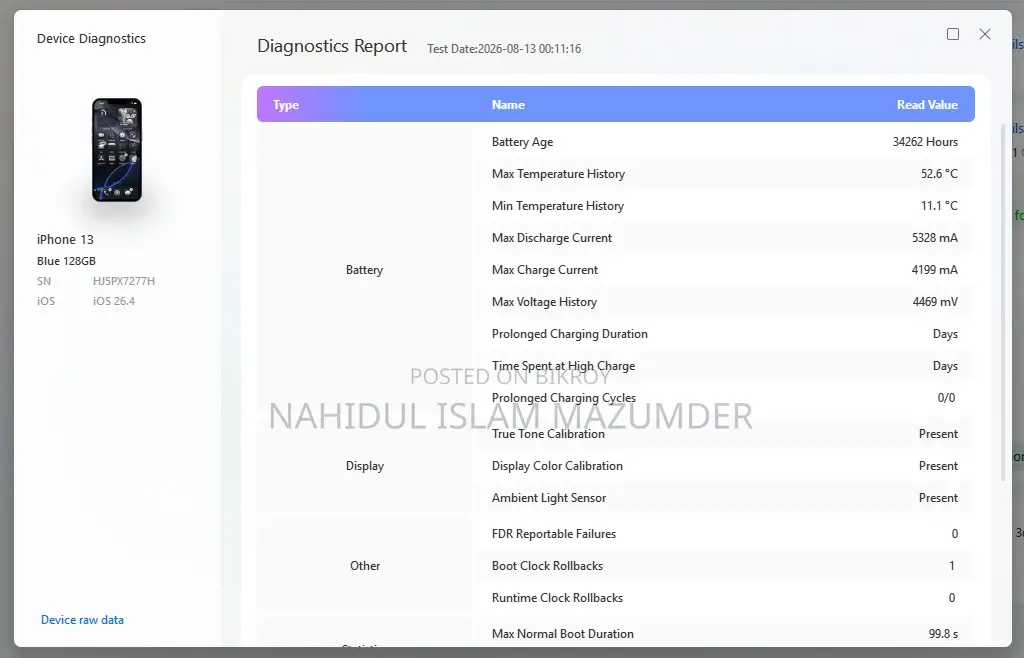Click the Read Value column header

927,104
